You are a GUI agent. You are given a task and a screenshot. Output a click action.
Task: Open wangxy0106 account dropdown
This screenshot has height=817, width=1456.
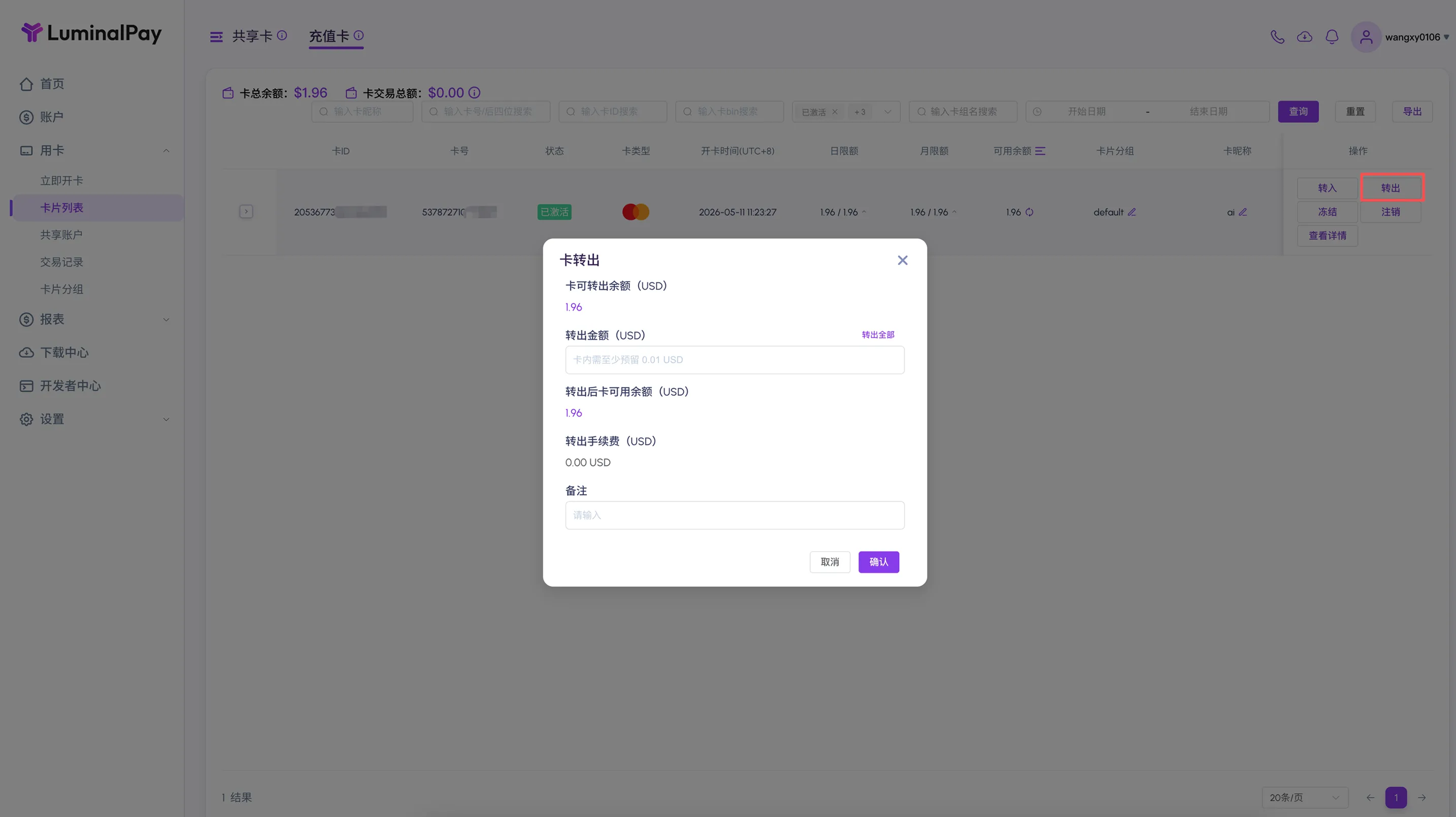(1416, 37)
